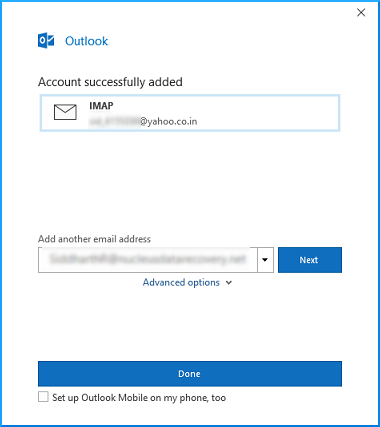The height and width of the screenshot is (427, 380).
Task: Close the Outlook account setup dialog
Action: tap(361, 13)
